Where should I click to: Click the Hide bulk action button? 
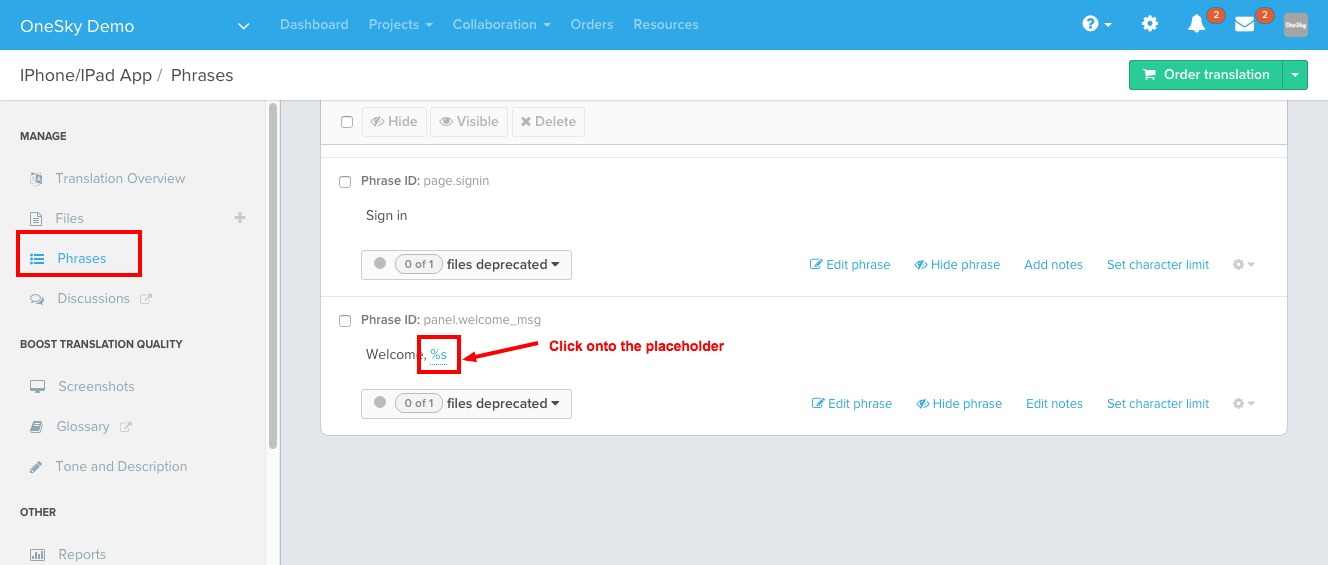(x=393, y=122)
